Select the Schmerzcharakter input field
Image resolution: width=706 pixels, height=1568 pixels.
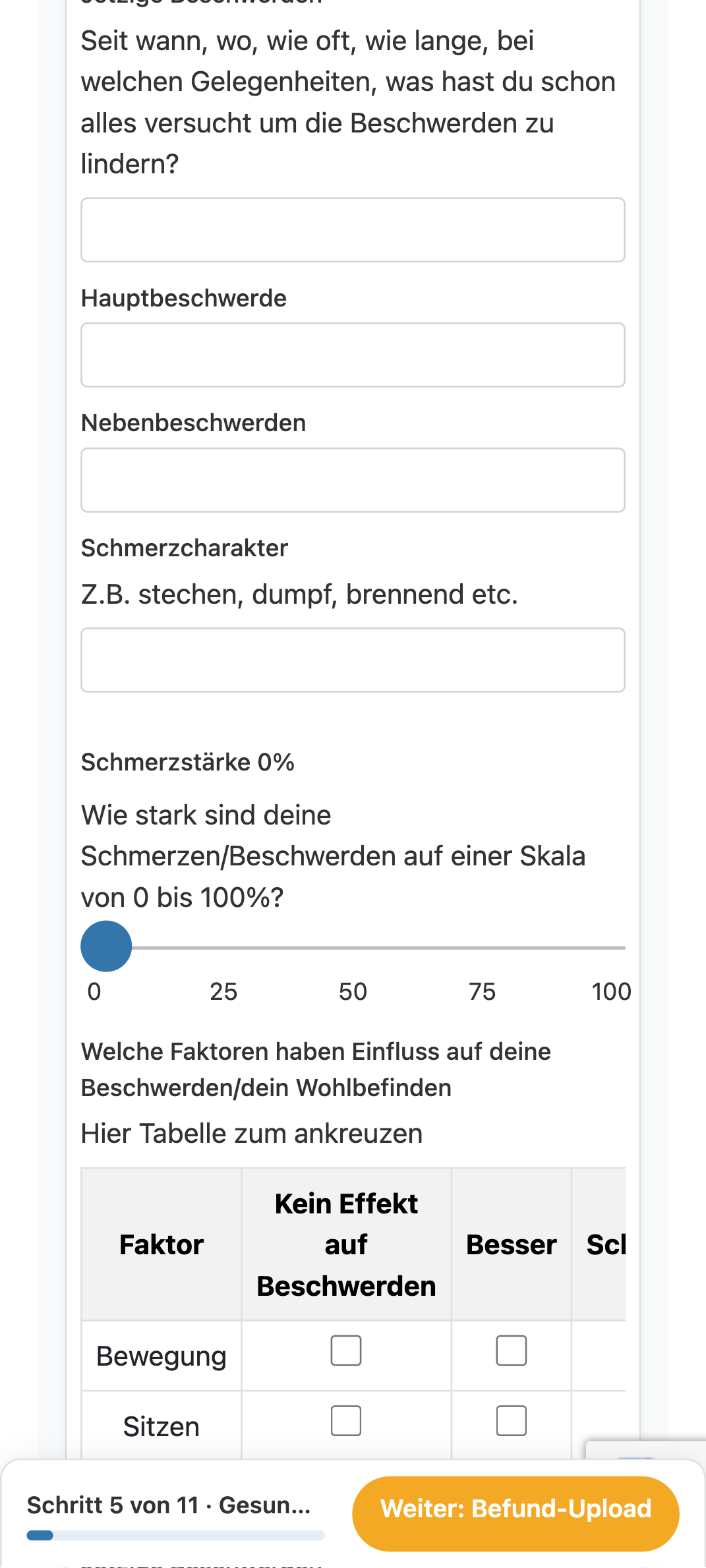coord(353,660)
